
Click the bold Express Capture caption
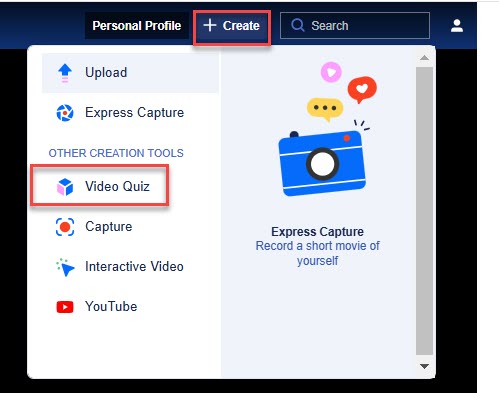pos(317,232)
